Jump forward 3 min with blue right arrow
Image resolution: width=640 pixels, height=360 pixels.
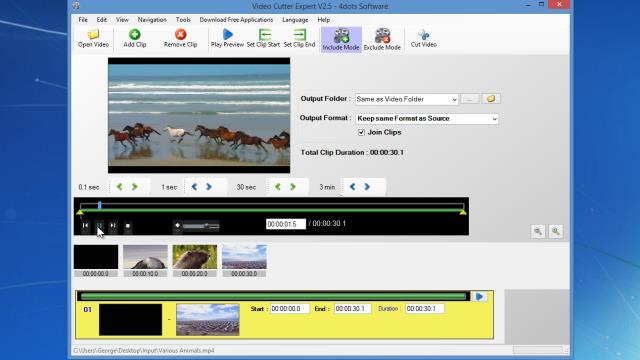click(367, 187)
